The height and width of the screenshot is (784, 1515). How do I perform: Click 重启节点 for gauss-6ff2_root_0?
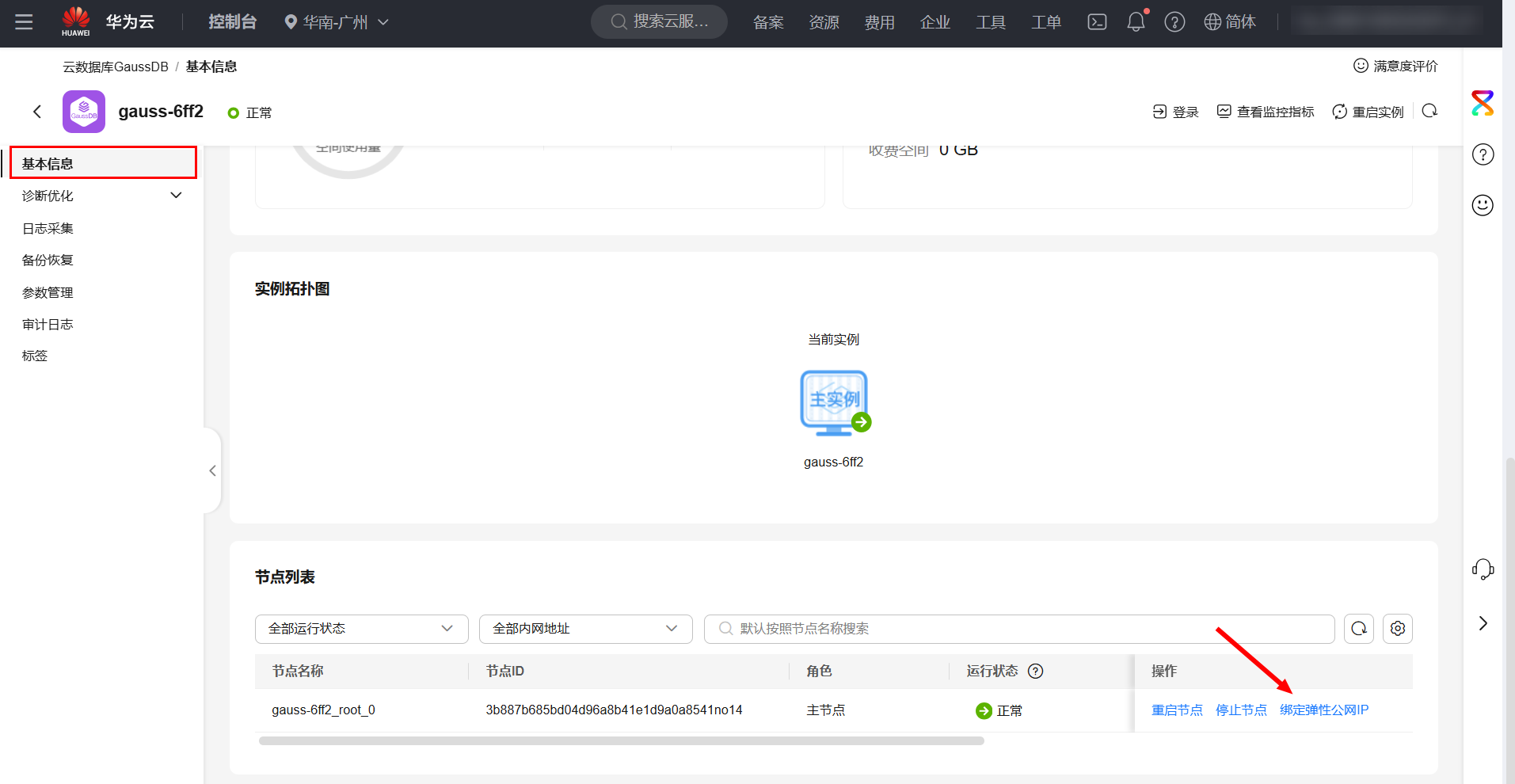(x=1177, y=710)
